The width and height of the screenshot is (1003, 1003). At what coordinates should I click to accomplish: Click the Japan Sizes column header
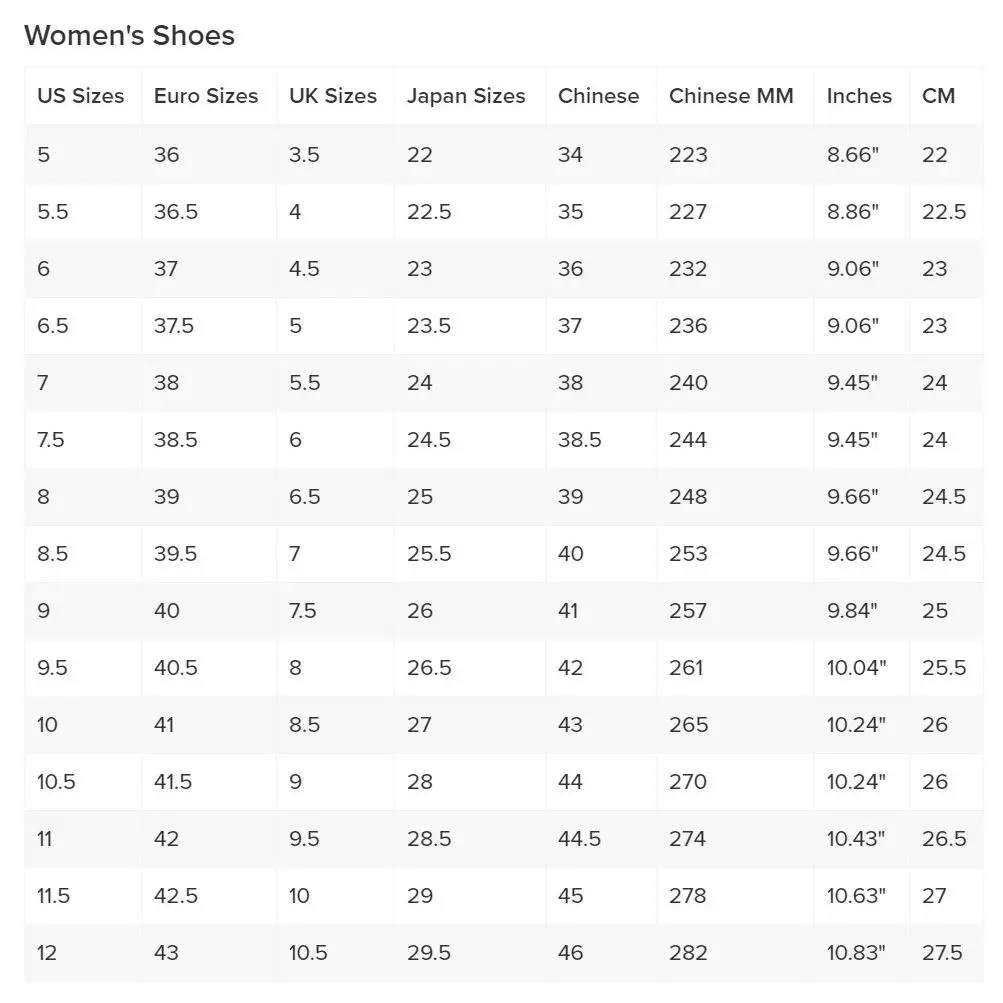click(x=466, y=96)
